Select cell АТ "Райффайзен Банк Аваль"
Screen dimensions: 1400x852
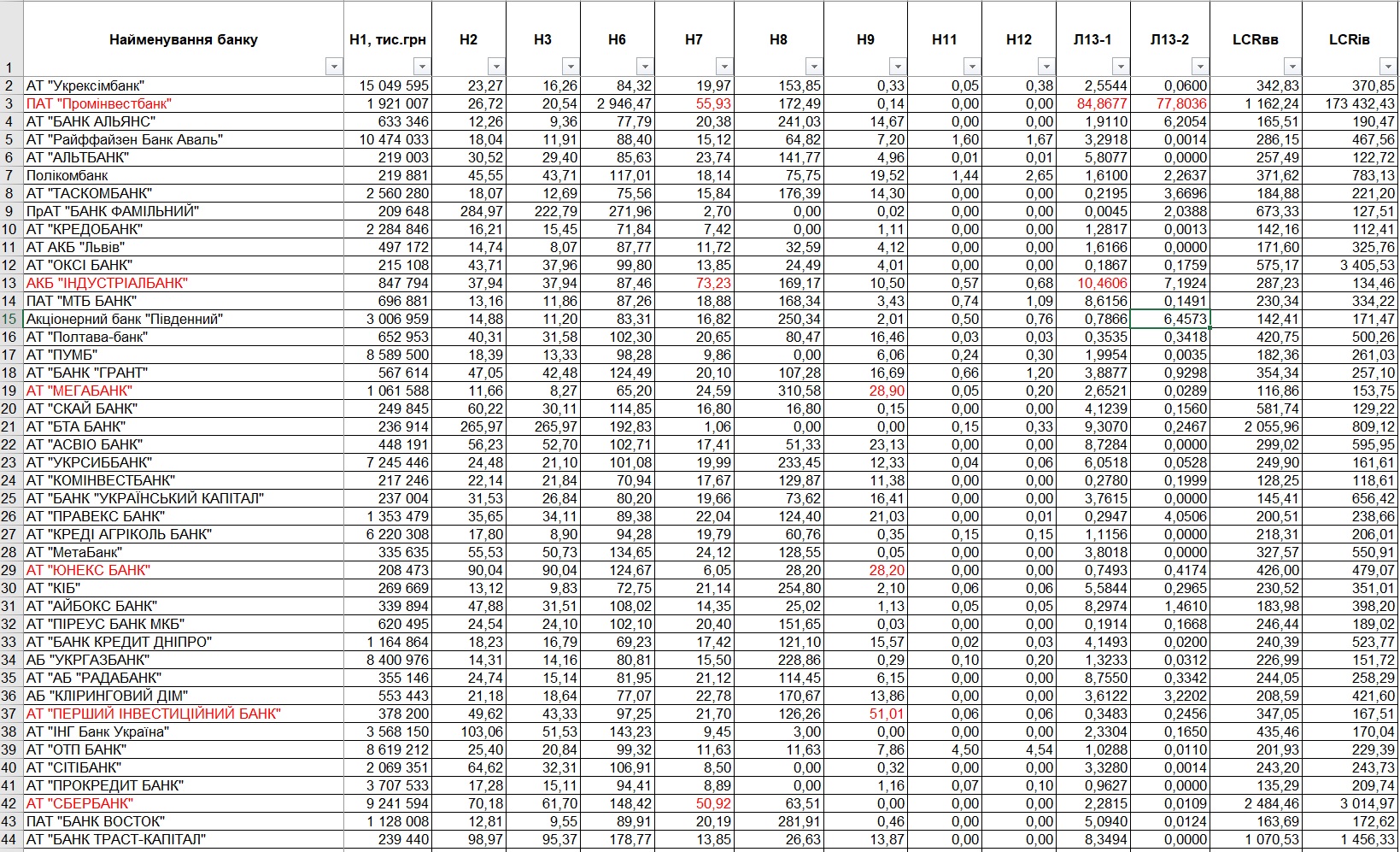184,139
